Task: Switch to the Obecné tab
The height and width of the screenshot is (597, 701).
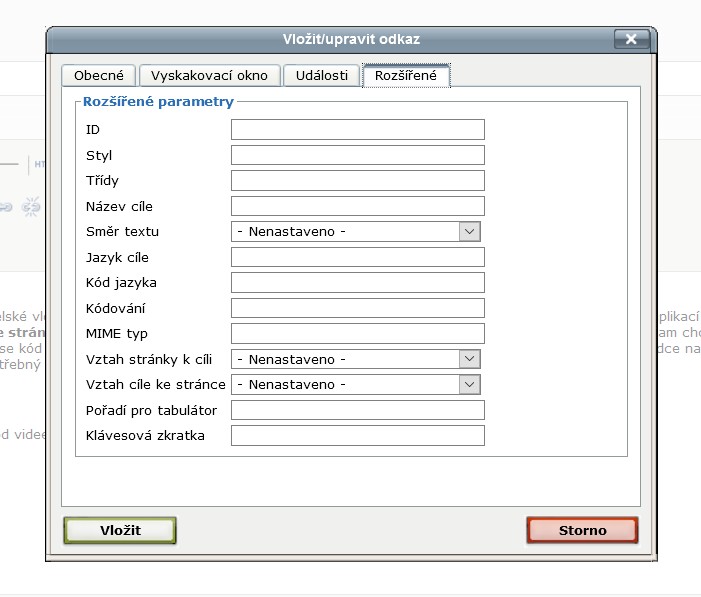Action: click(x=98, y=76)
